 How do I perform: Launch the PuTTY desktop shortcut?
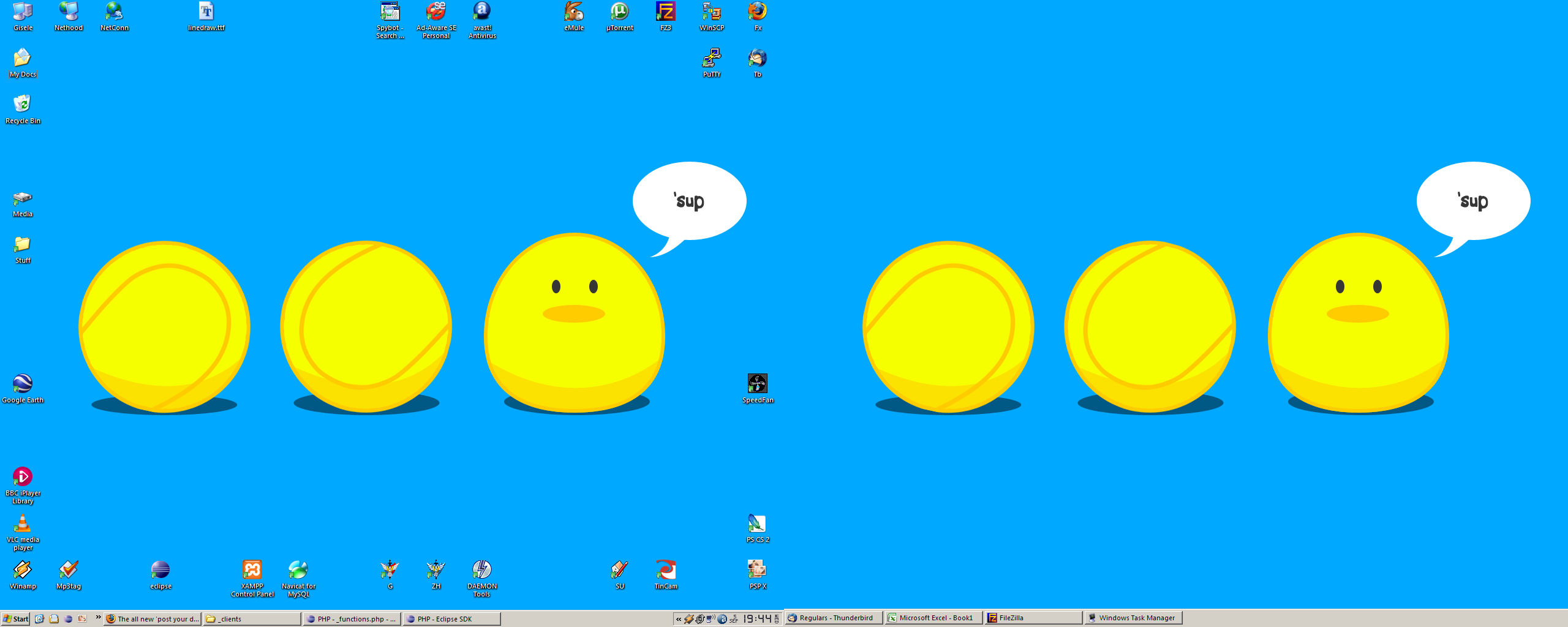coord(712,62)
